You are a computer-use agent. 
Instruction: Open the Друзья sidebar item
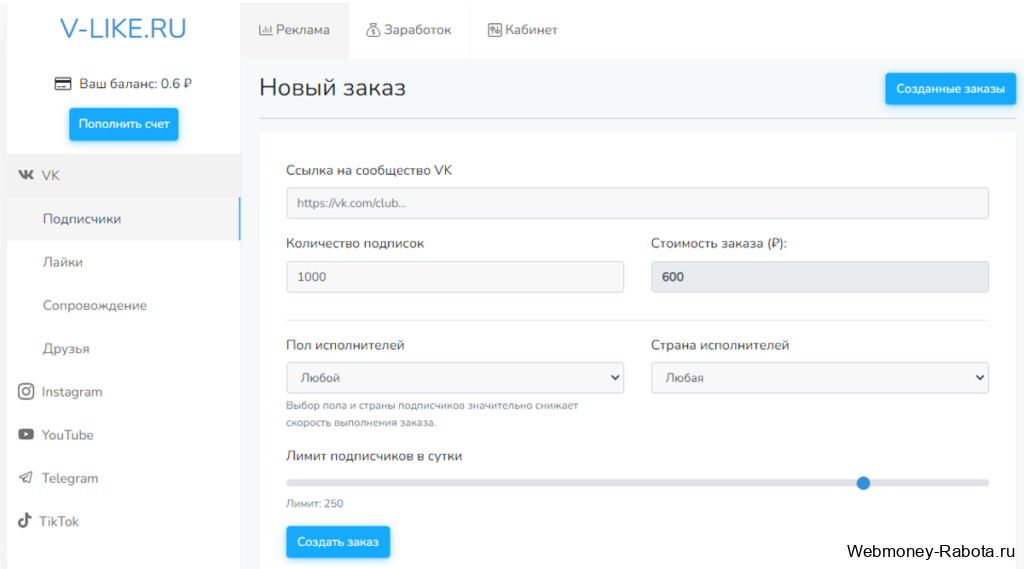[123, 348]
